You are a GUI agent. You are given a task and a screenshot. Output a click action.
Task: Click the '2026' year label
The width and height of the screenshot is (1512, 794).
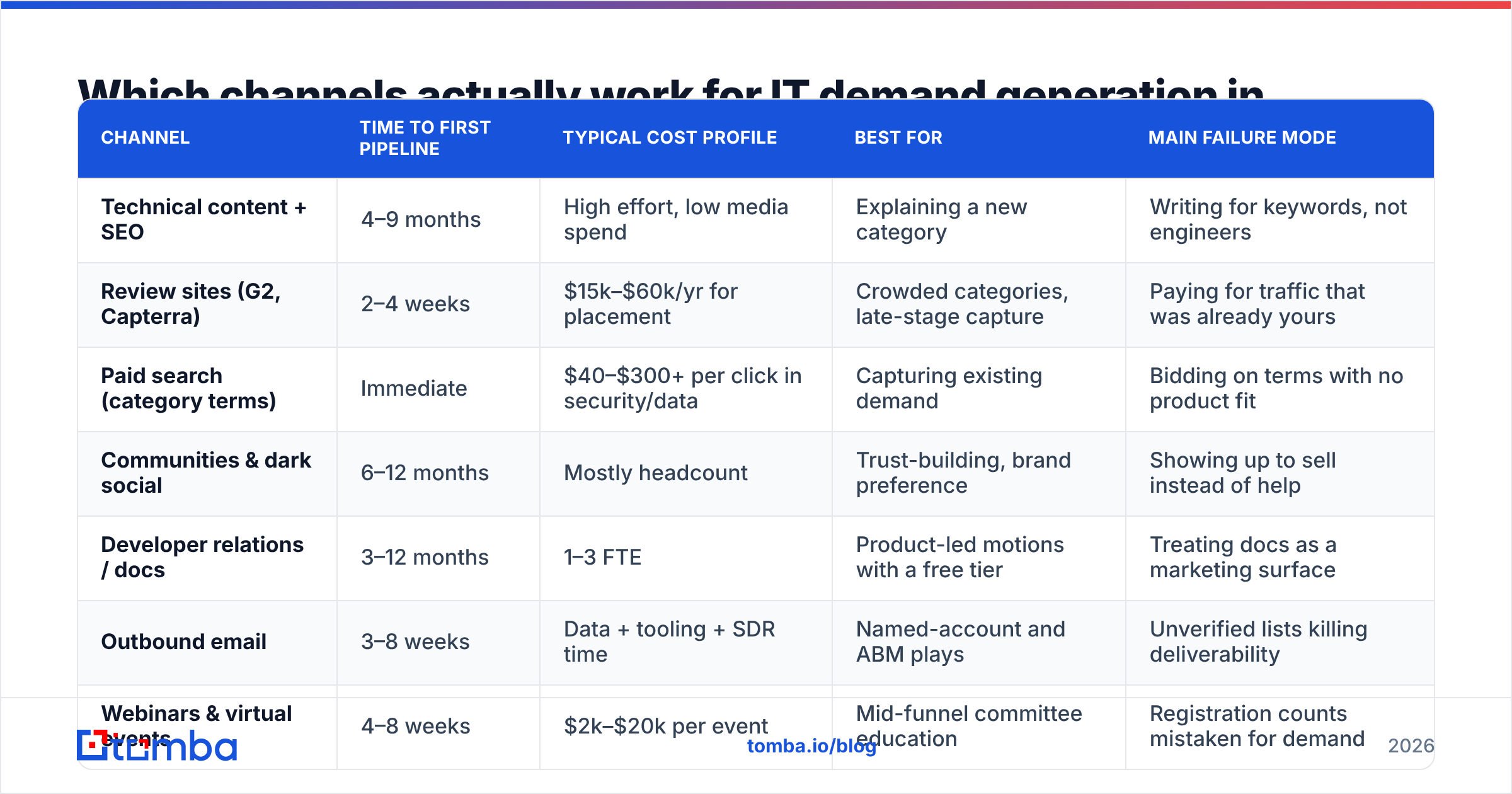coord(1411,746)
